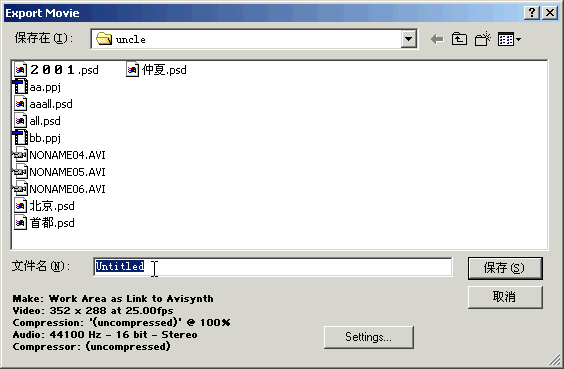Click the 北京.psd file icon
The width and height of the screenshot is (564, 369).
pos(21,206)
